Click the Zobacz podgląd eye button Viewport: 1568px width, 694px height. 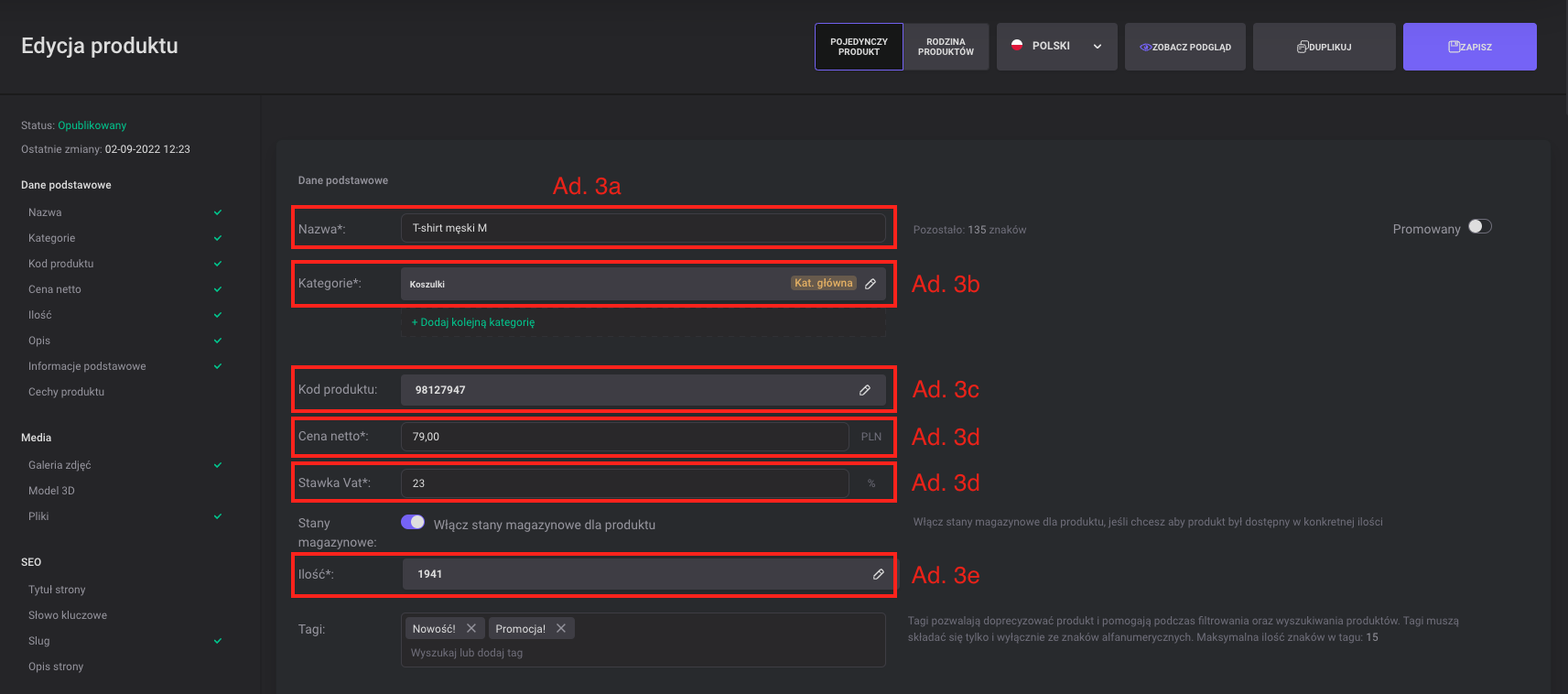1184,47
